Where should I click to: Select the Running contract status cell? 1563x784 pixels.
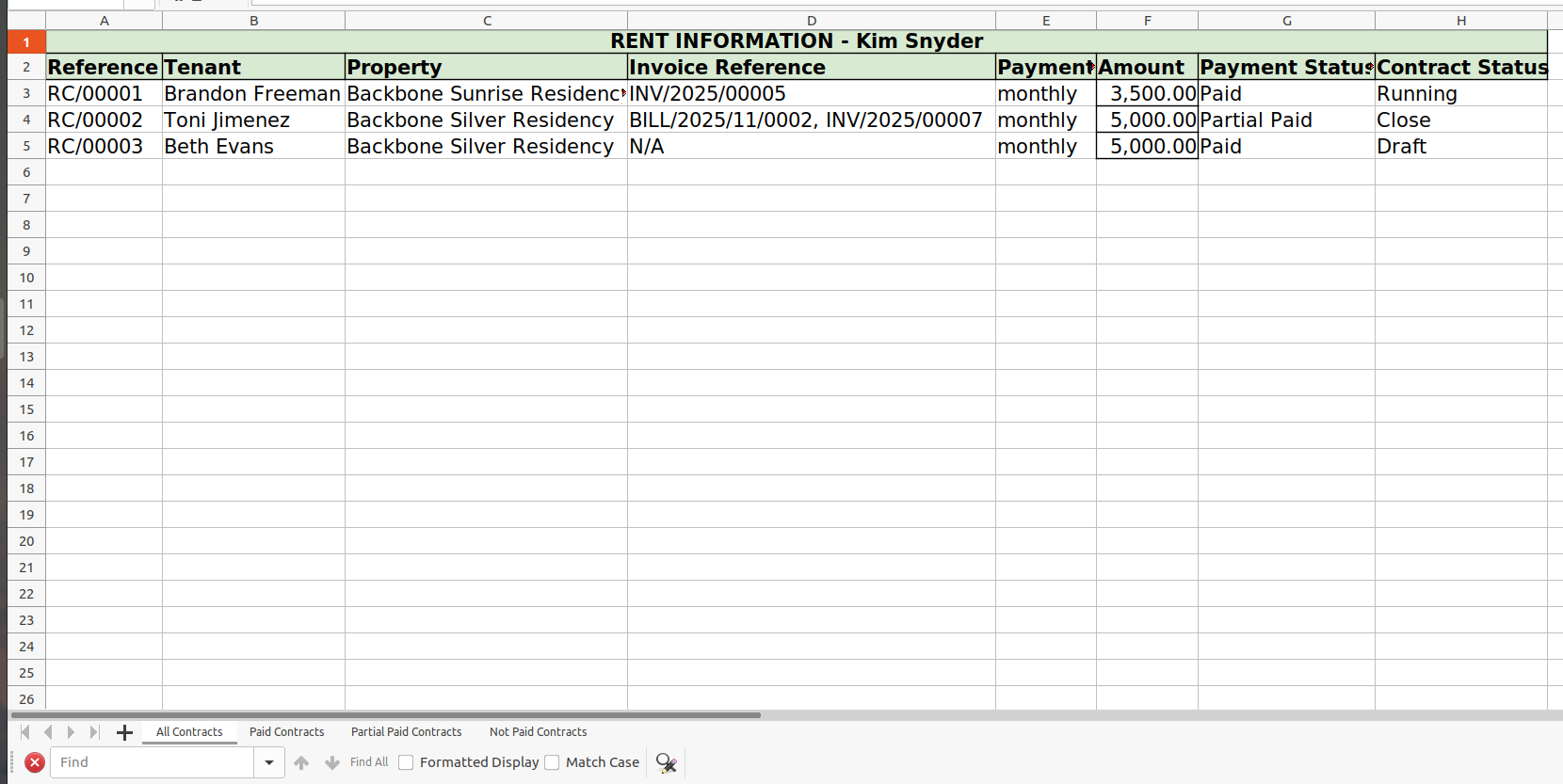pyautogui.click(x=1461, y=93)
